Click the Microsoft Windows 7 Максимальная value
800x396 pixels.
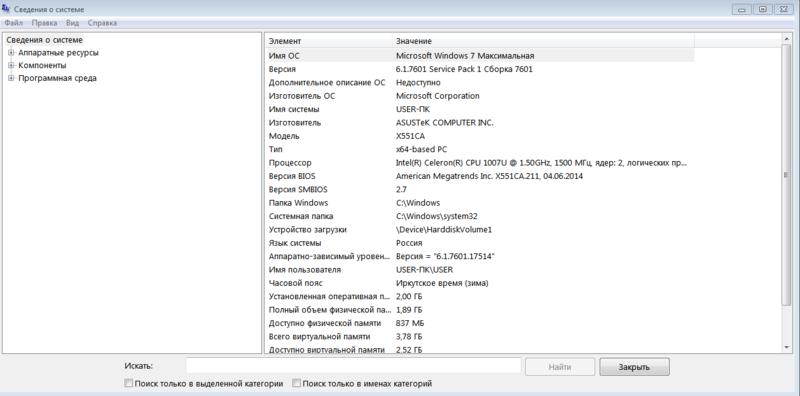click(x=465, y=56)
